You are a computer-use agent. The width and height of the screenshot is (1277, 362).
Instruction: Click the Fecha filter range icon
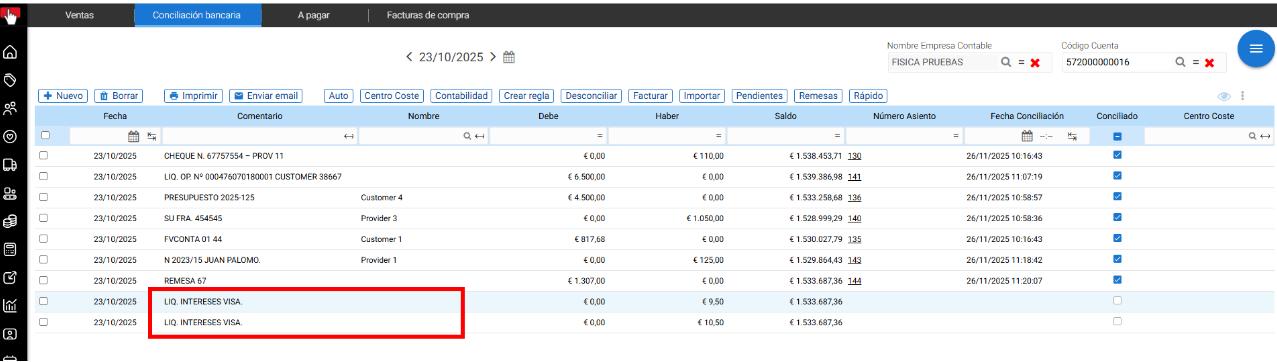[152, 135]
